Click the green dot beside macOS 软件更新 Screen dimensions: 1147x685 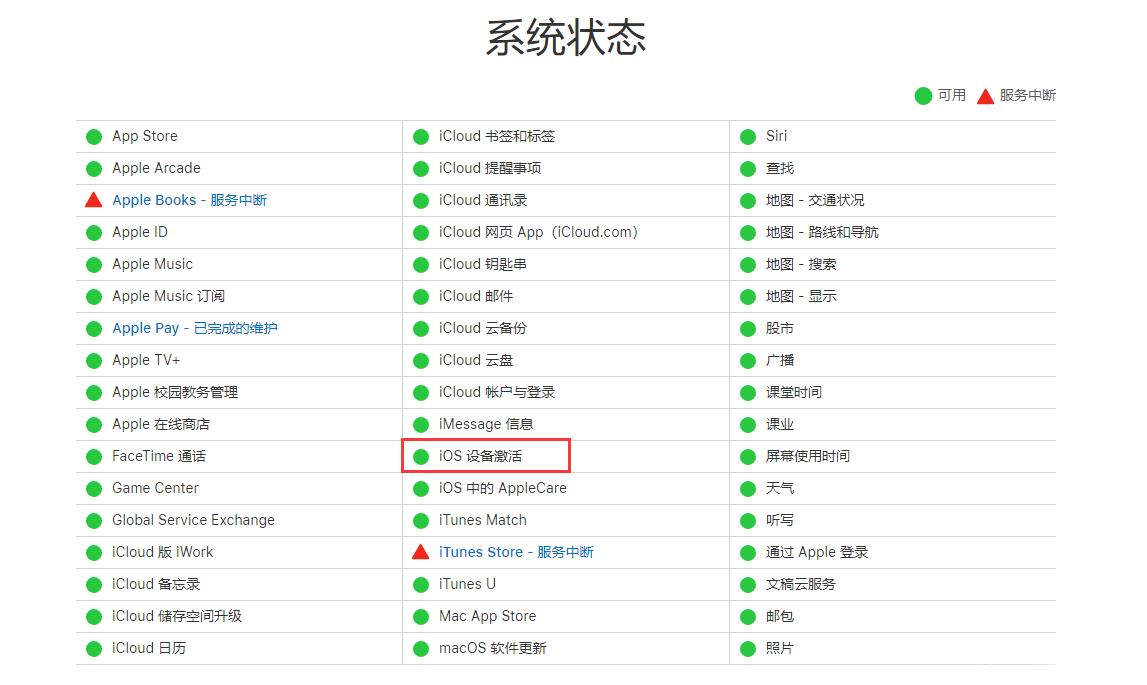[x=421, y=648]
